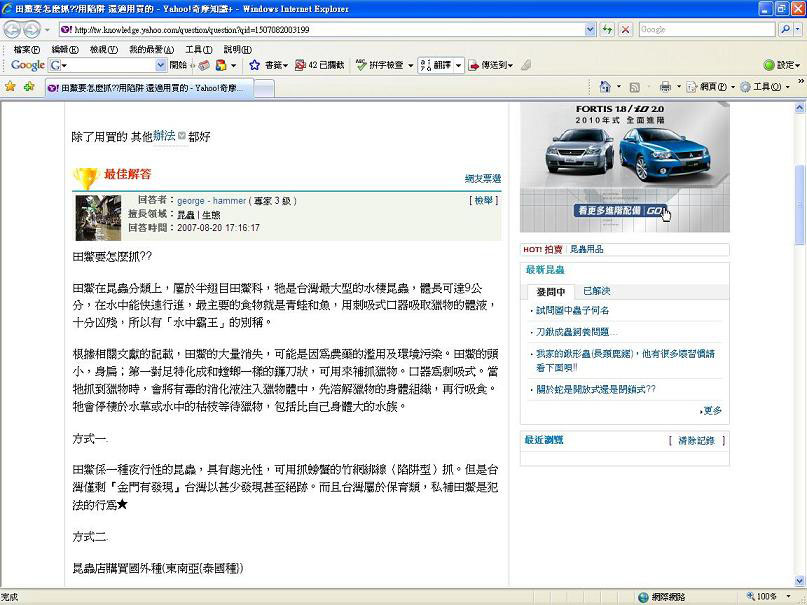The width and height of the screenshot is (807, 605).
Task: Open Yahoo 書籤 bookmarks
Action: pyautogui.click(x=271, y=64)
